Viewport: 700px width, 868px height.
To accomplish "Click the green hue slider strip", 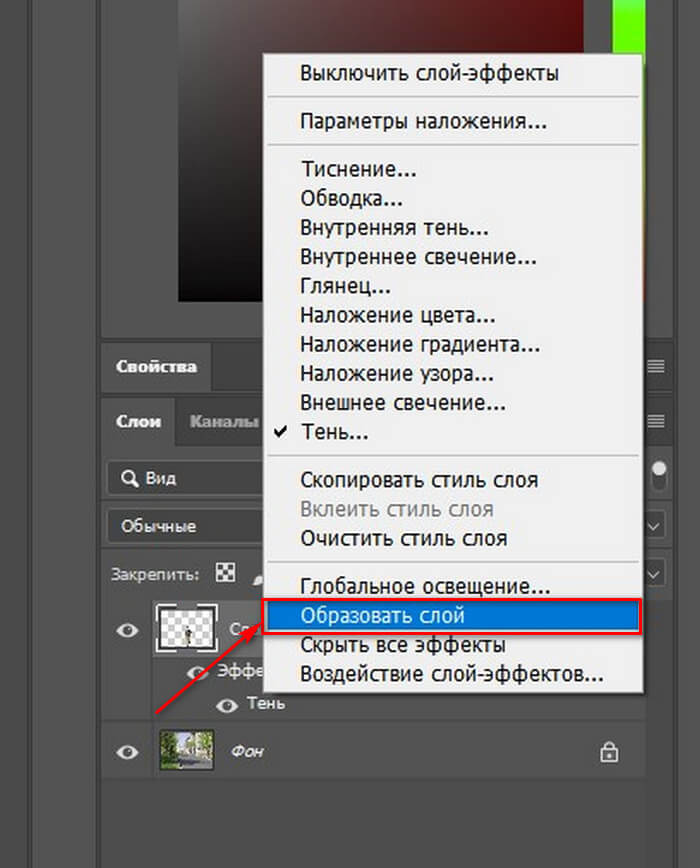I will [628, 27].
